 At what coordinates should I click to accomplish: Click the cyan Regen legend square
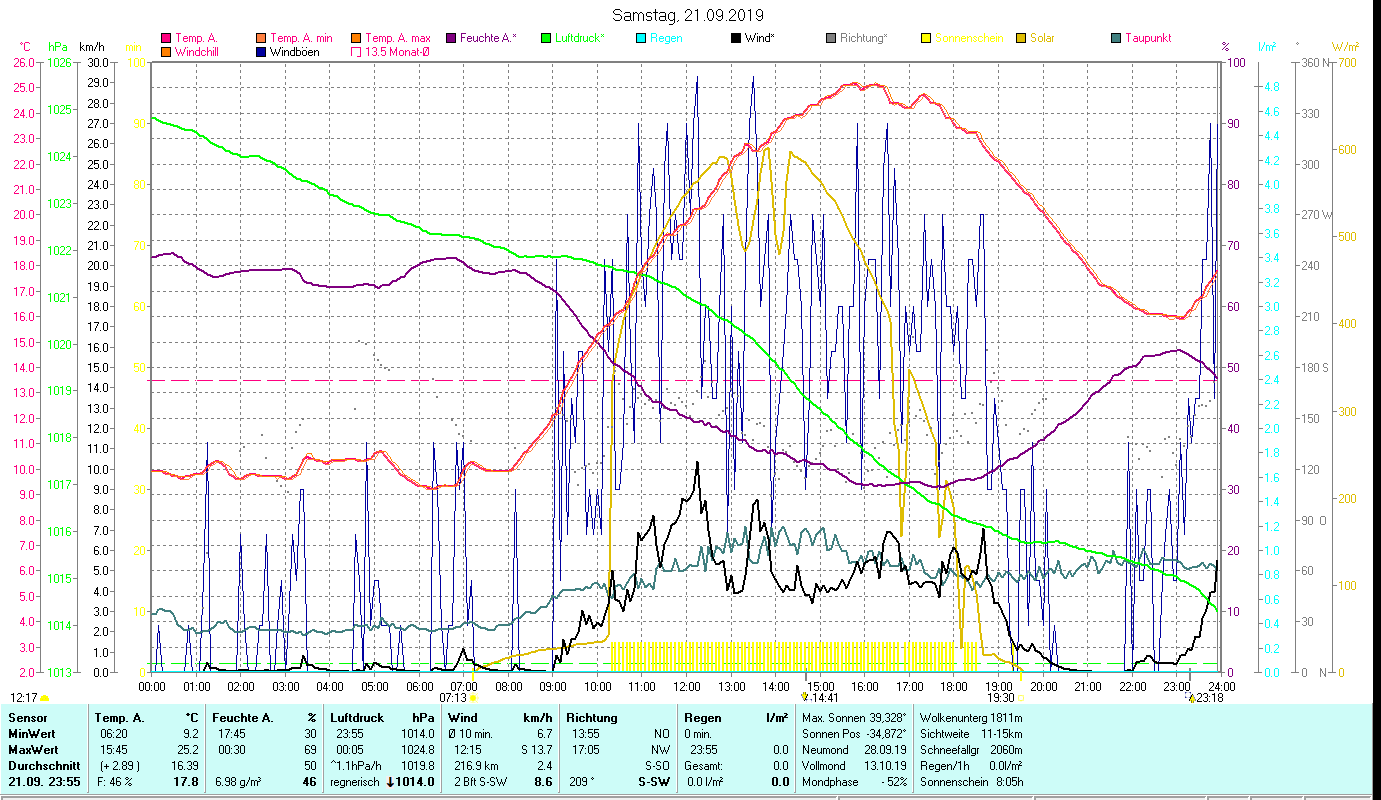[641, 39]
